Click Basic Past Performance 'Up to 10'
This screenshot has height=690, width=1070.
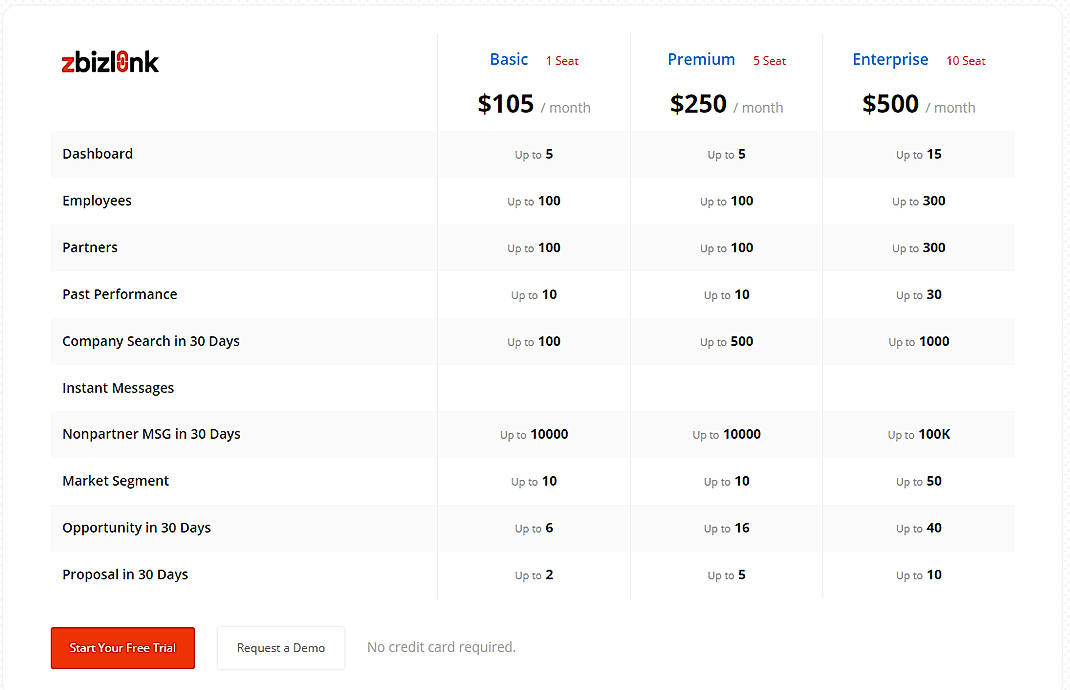point(534,294)
